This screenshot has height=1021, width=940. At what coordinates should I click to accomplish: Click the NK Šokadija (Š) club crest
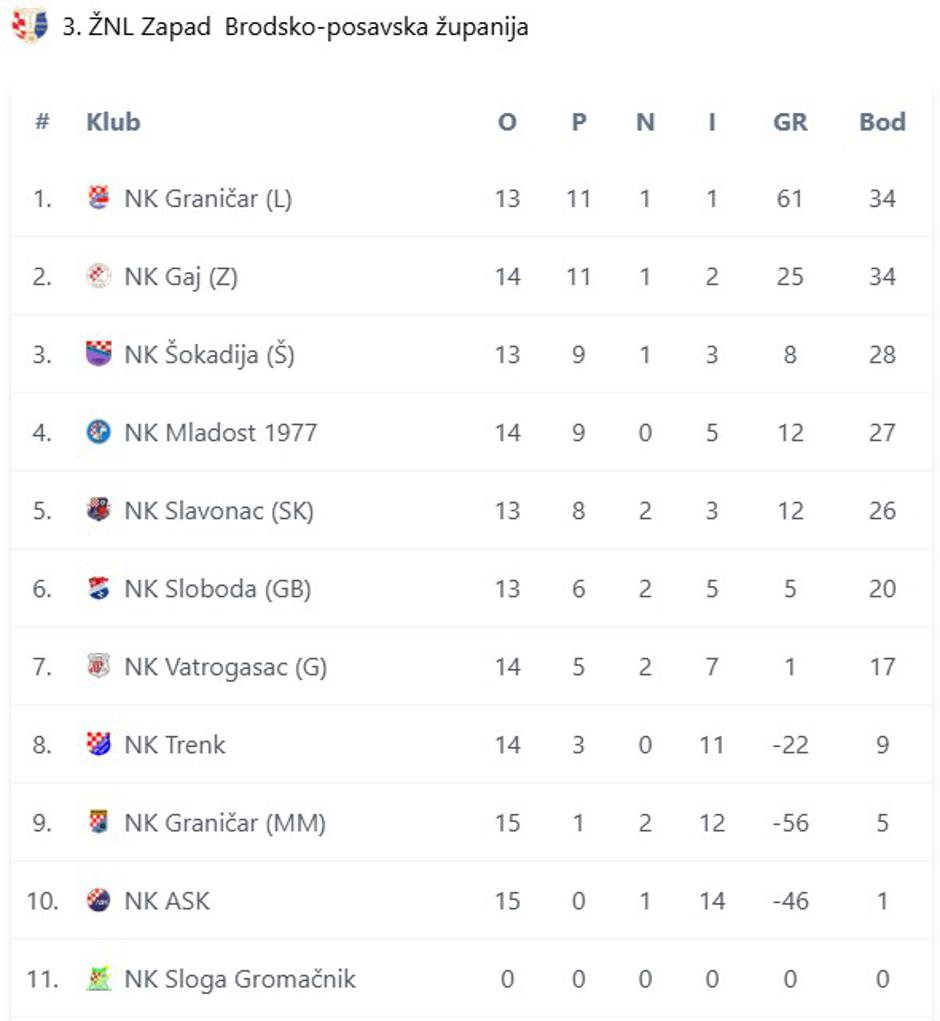pyautogui.click(x=98, y=354)
